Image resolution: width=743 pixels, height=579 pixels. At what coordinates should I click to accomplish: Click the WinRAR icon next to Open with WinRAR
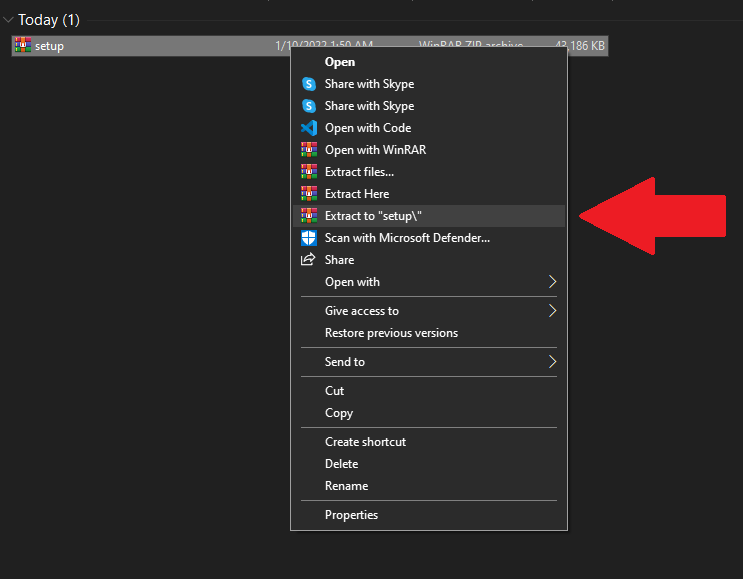point(309,150)
